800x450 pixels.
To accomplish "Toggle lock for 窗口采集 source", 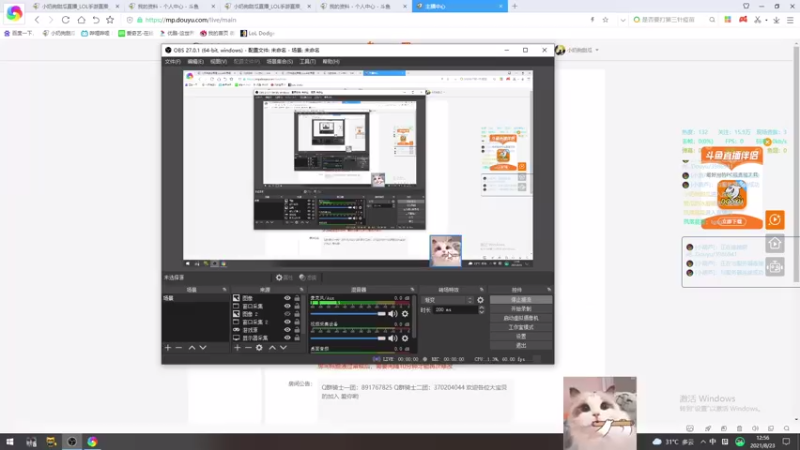I will click(297, 306).
